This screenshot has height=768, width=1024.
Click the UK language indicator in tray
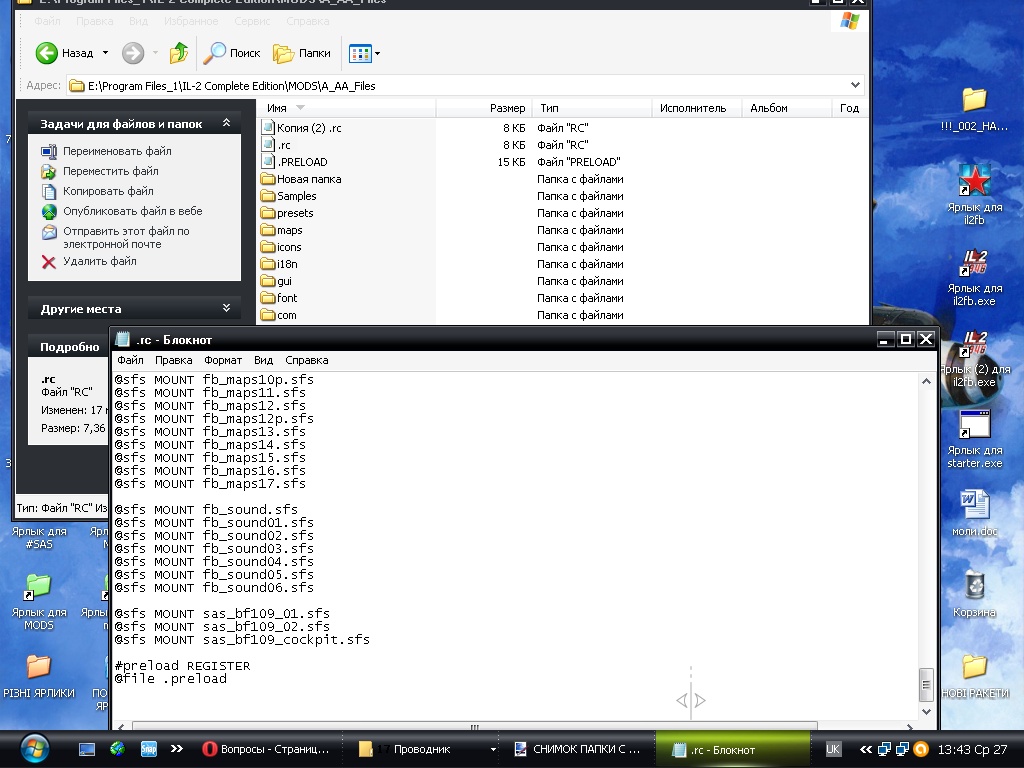coord(833,749)
